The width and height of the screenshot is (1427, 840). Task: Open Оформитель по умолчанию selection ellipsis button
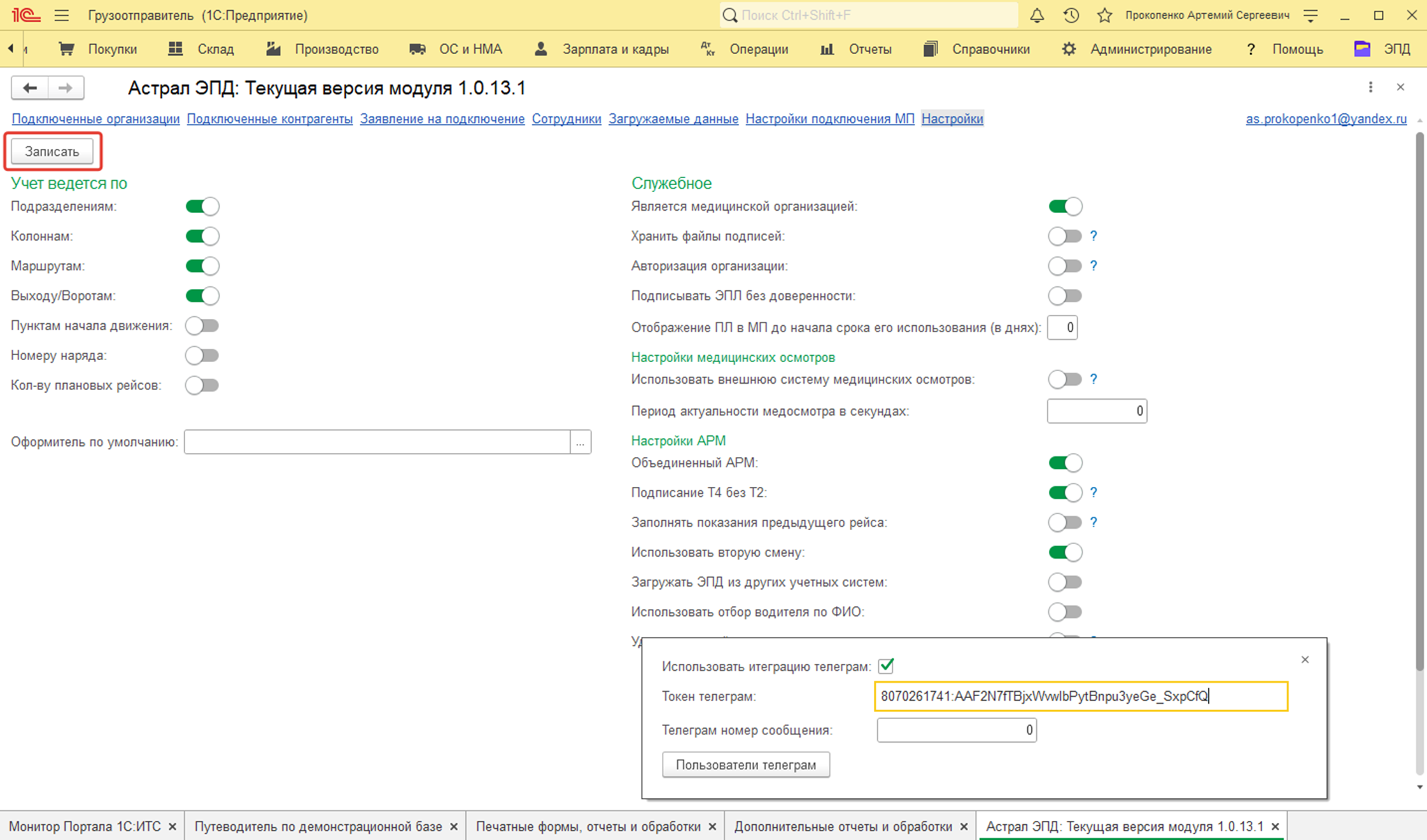click(x=580, y=442)
